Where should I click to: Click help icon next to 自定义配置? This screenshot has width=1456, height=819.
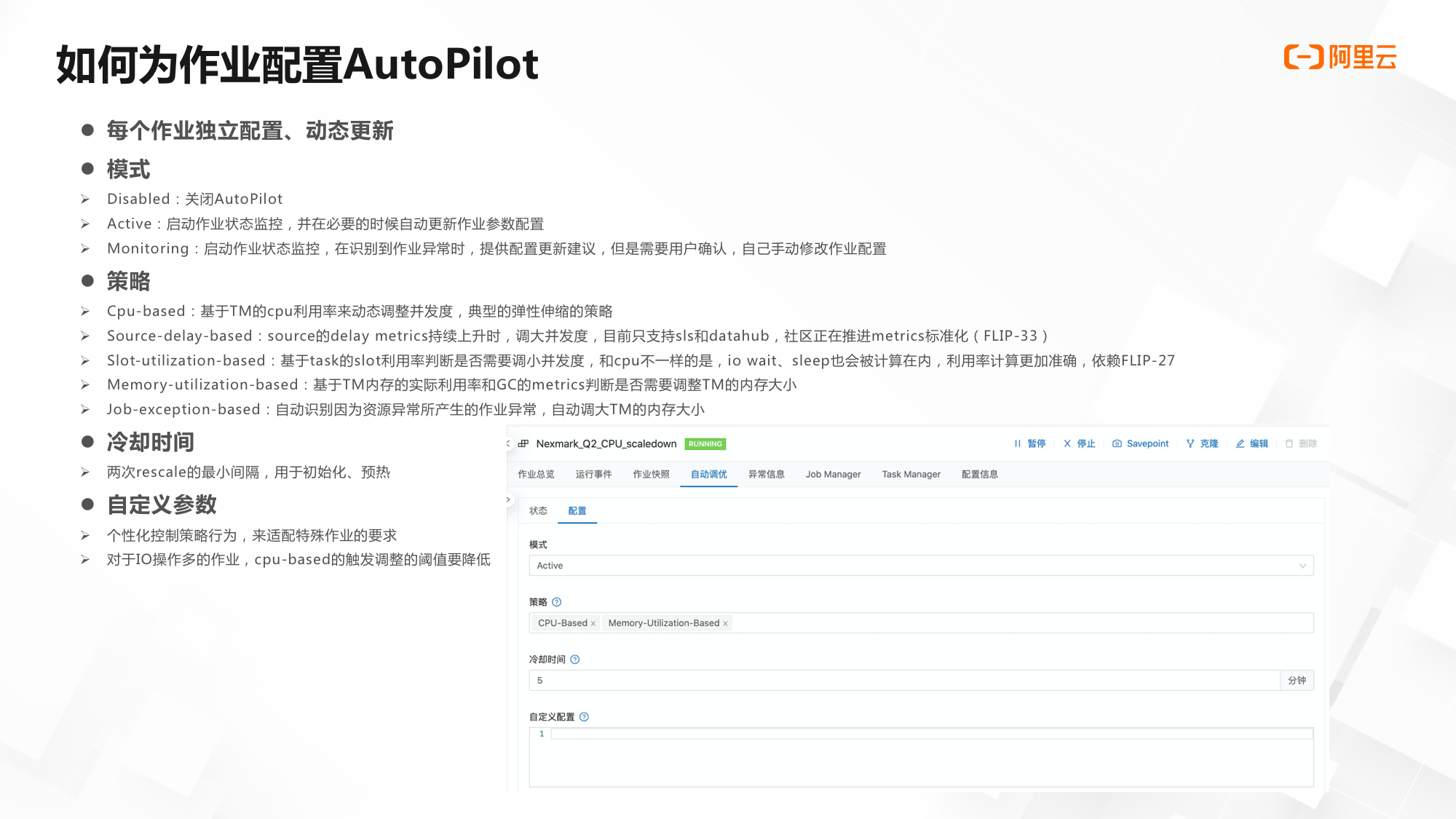click(x=584, y=717)
